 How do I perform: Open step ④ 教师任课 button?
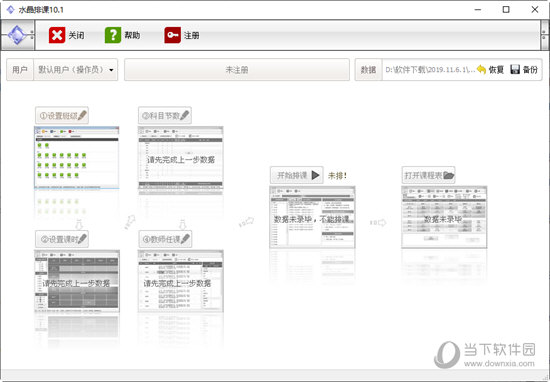tap(165, 239)
